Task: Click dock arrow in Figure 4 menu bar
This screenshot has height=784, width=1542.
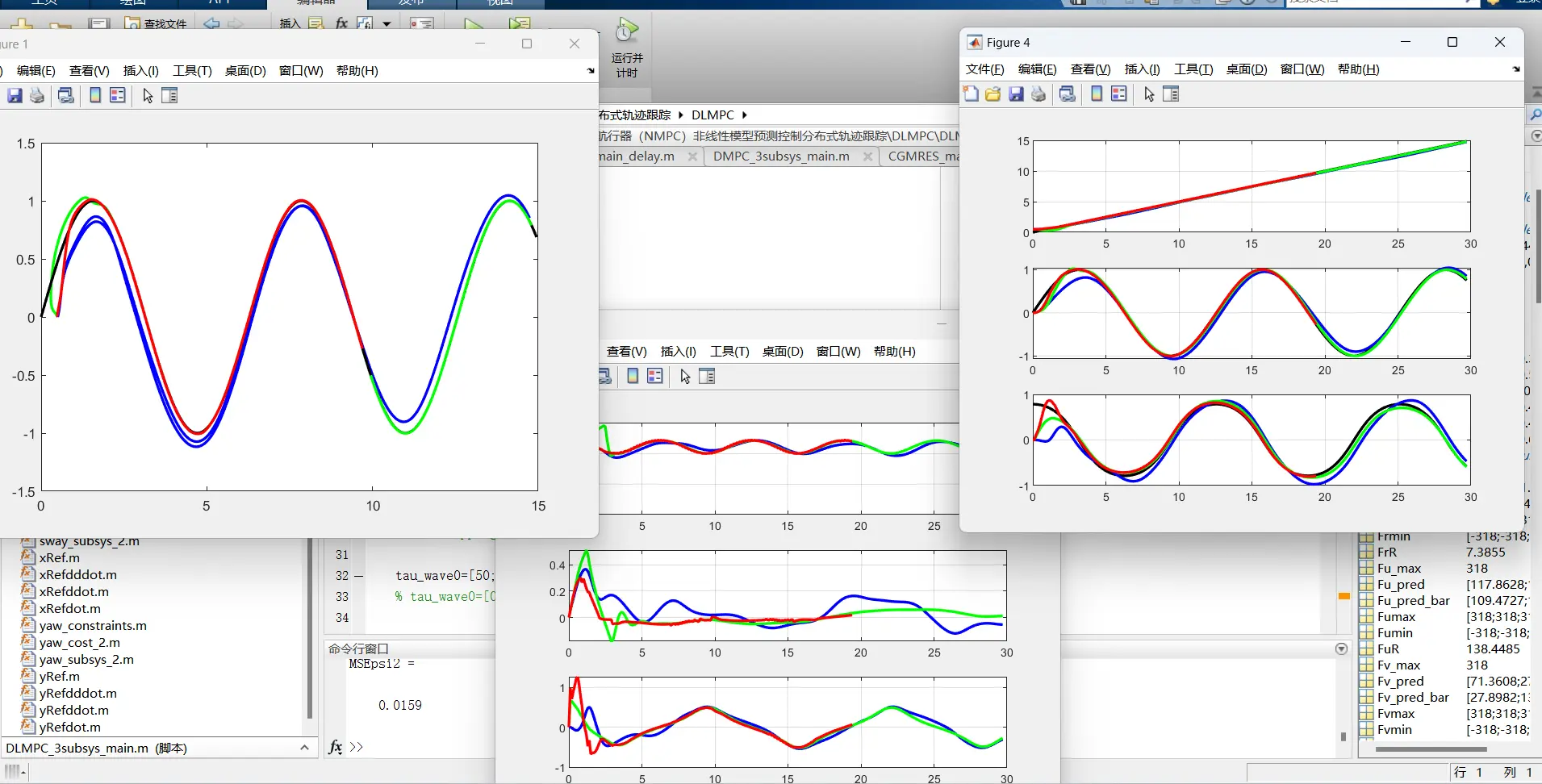Action: click(1516, 69)
